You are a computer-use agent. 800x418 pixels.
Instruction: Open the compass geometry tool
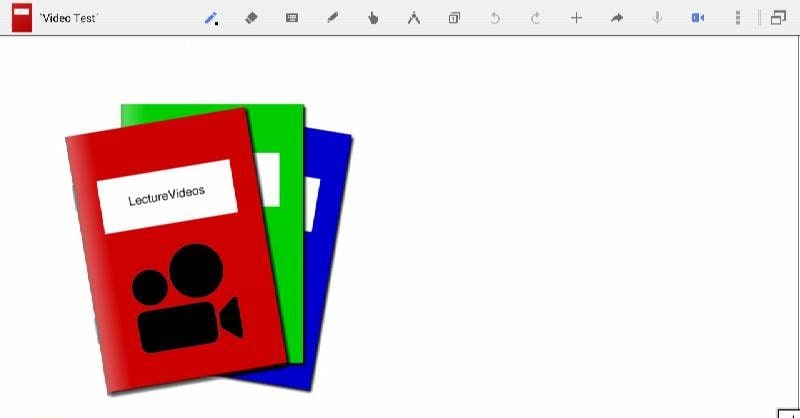(x=414, y=18)
